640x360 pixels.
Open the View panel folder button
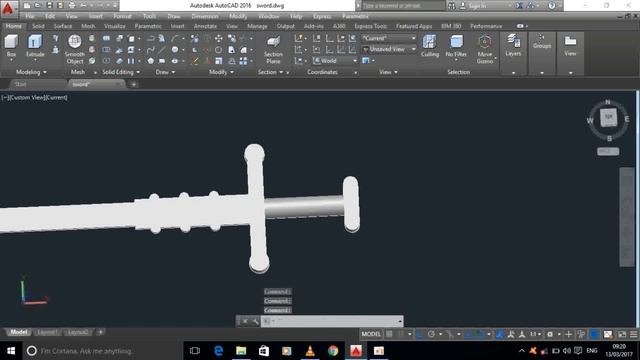570,45
